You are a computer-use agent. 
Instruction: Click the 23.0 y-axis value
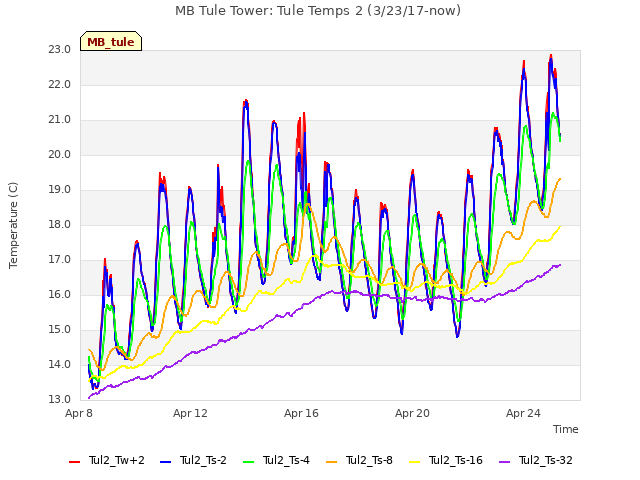click(60, 50)
